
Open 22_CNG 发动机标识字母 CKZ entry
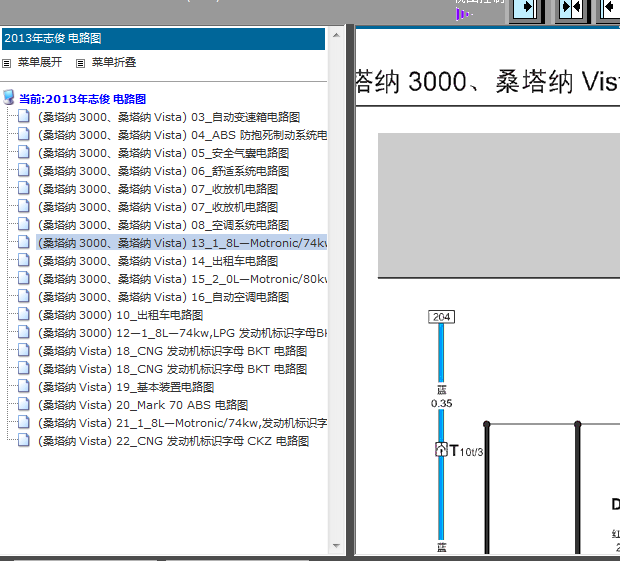(x=173, y=441)
